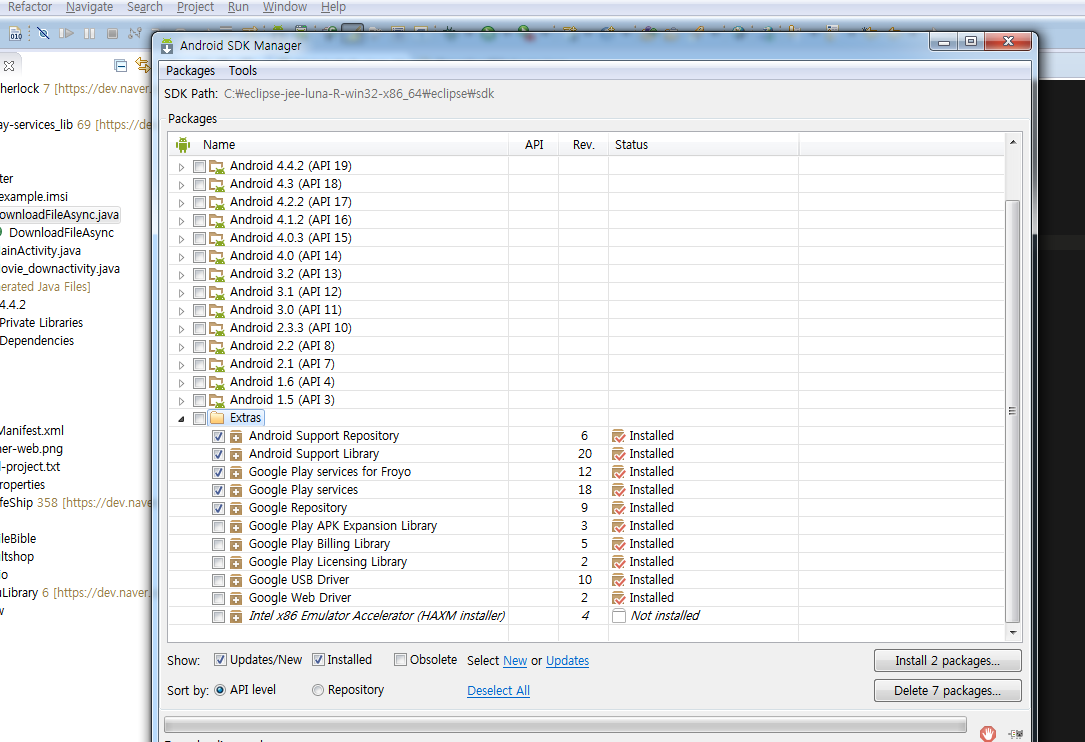Enable the Obsolete show filter checkbox
Screen dimensions: 1085x742
400,660
